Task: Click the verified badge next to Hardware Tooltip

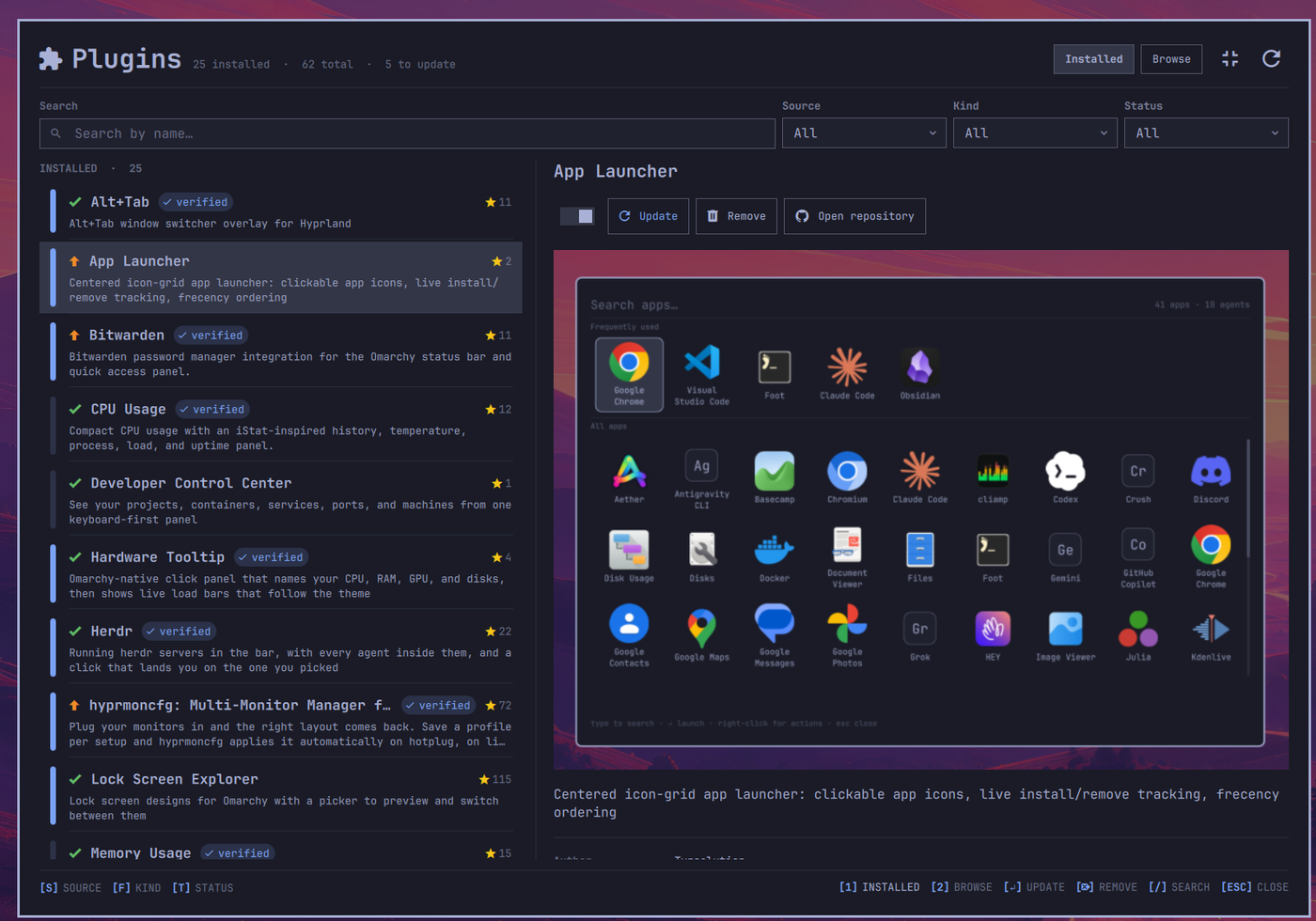Action: coord(271,557)
